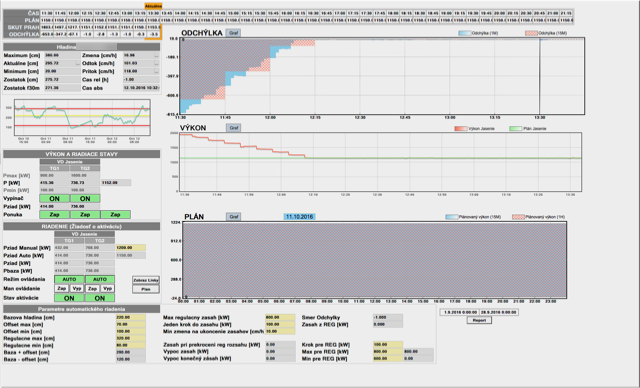Click Plánovaný výkon (1H) legend swatch

click(518, 217)
